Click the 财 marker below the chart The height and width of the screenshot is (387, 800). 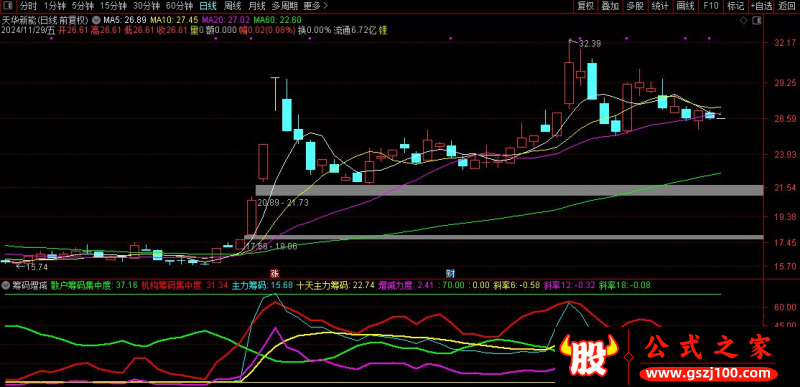point(451,272)
